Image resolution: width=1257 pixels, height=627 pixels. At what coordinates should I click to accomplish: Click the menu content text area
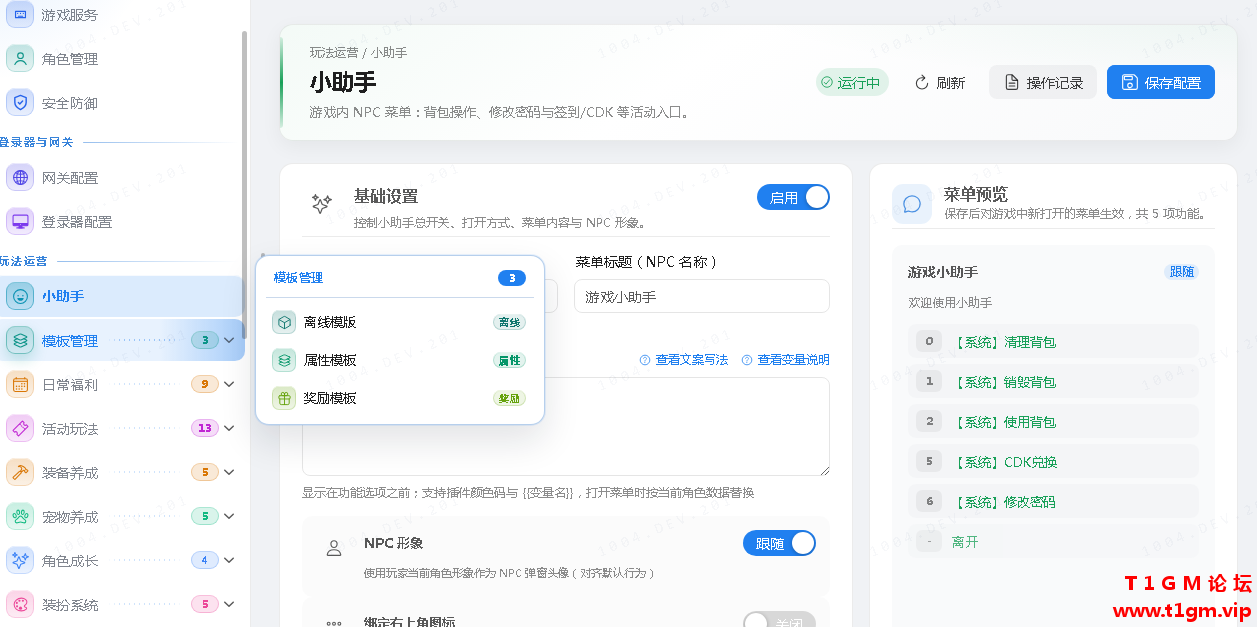coord(566,426)
